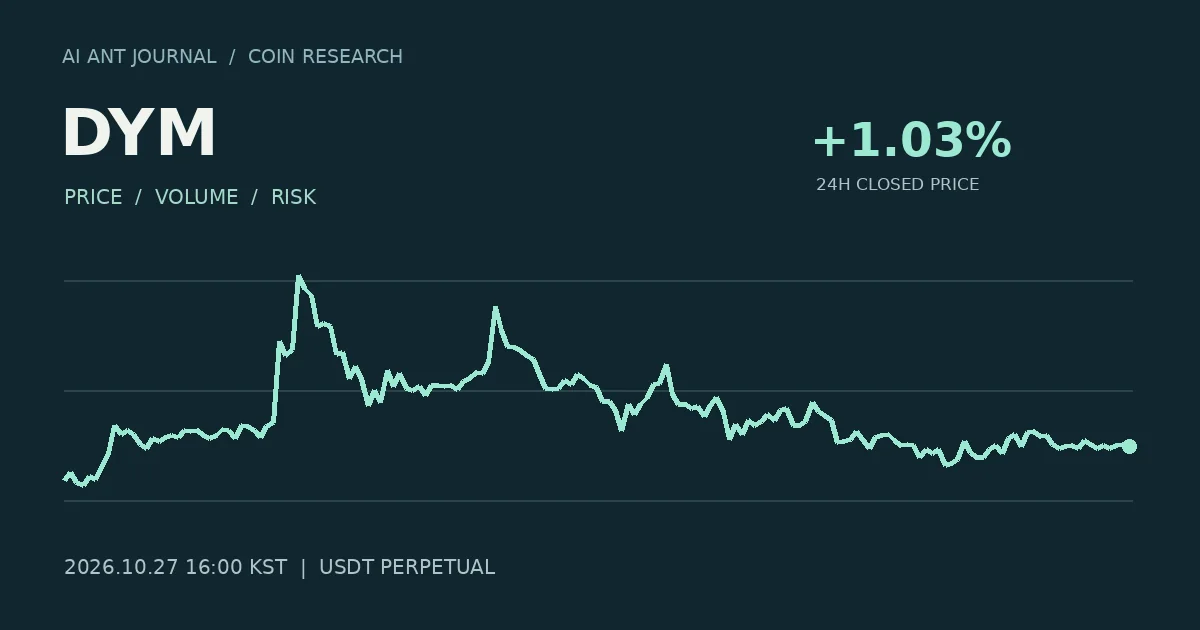
Task: Click the highest peak of the price chart
Action: (298, 277)
